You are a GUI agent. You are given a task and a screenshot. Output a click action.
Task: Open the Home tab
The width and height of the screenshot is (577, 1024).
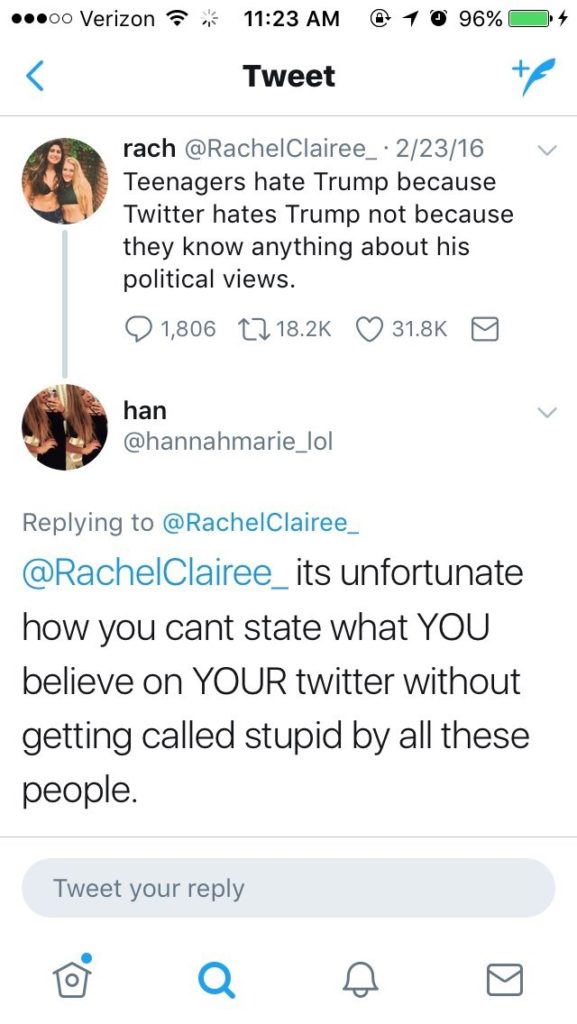tap(72, 976)
